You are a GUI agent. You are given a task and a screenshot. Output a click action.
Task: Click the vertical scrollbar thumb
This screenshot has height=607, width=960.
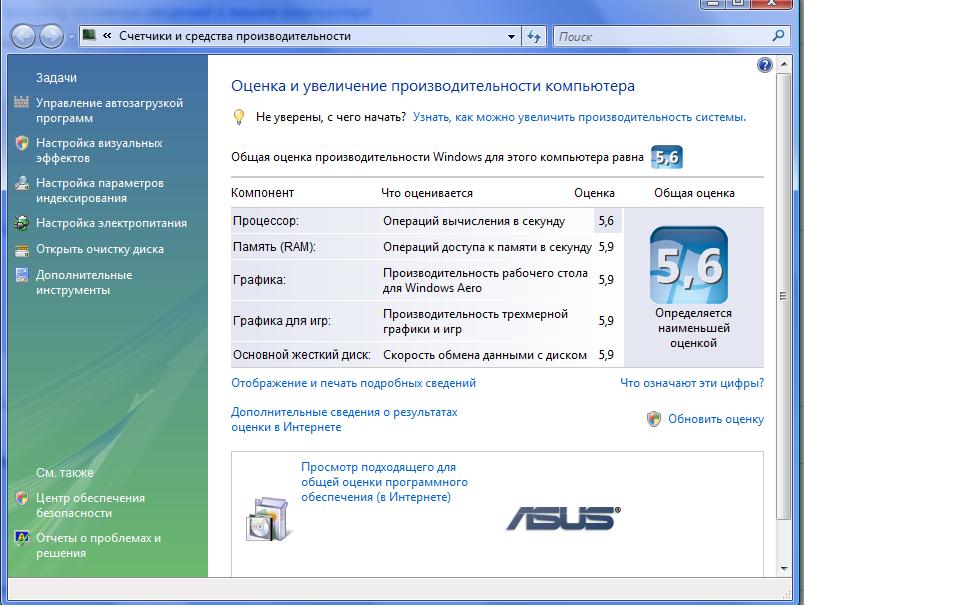(x=784, y=296)
